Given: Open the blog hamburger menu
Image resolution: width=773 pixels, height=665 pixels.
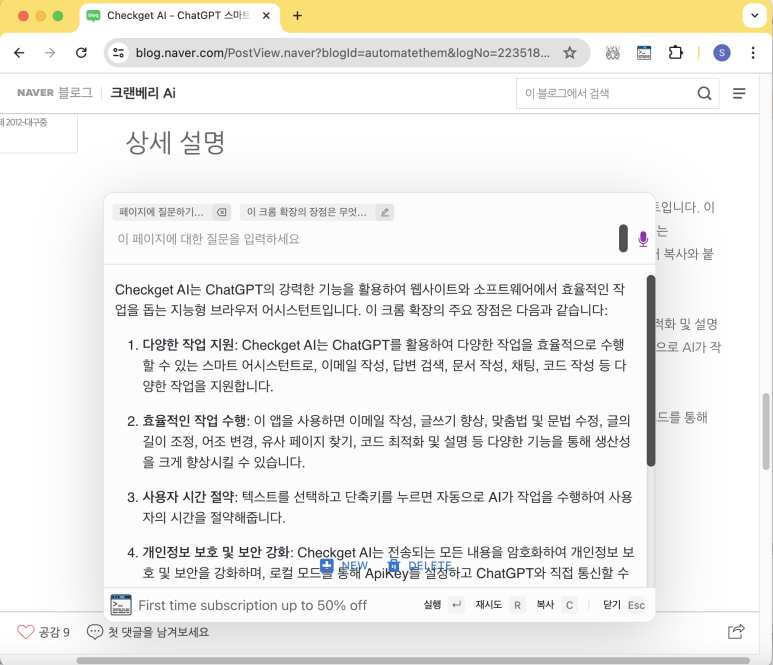Looking at the screenshot, I should 738,93.
